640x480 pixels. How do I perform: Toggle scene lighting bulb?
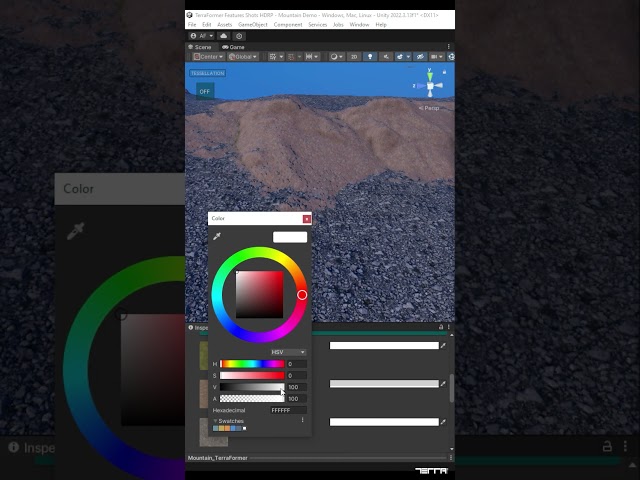click(x=370, y=57)
